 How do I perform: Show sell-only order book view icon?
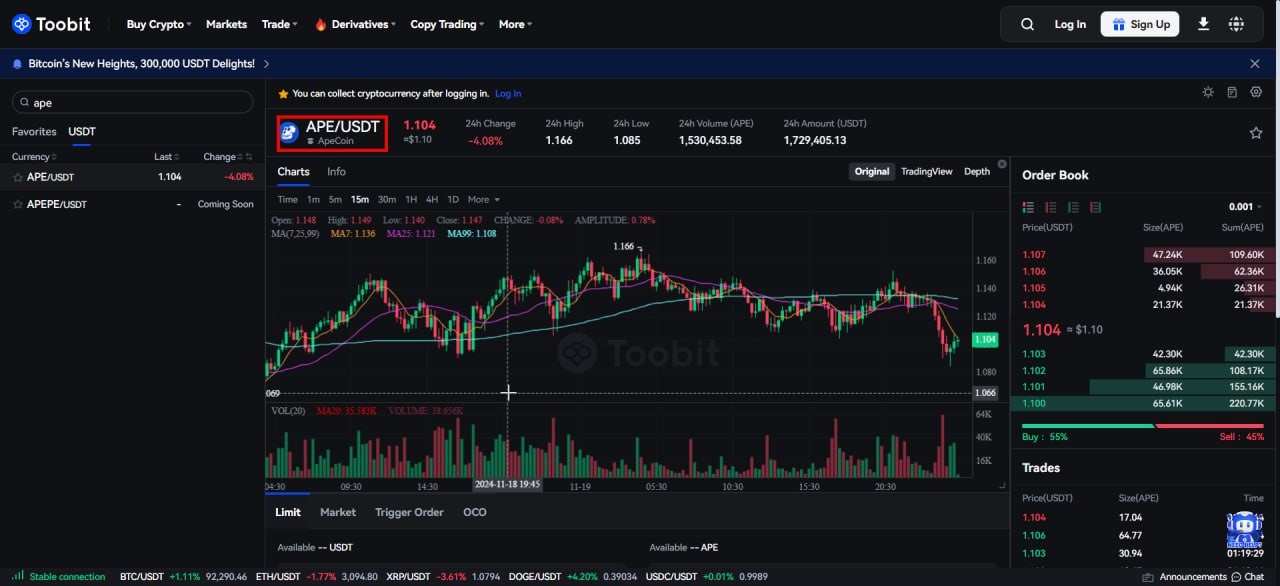click(x=1050, y=207)
